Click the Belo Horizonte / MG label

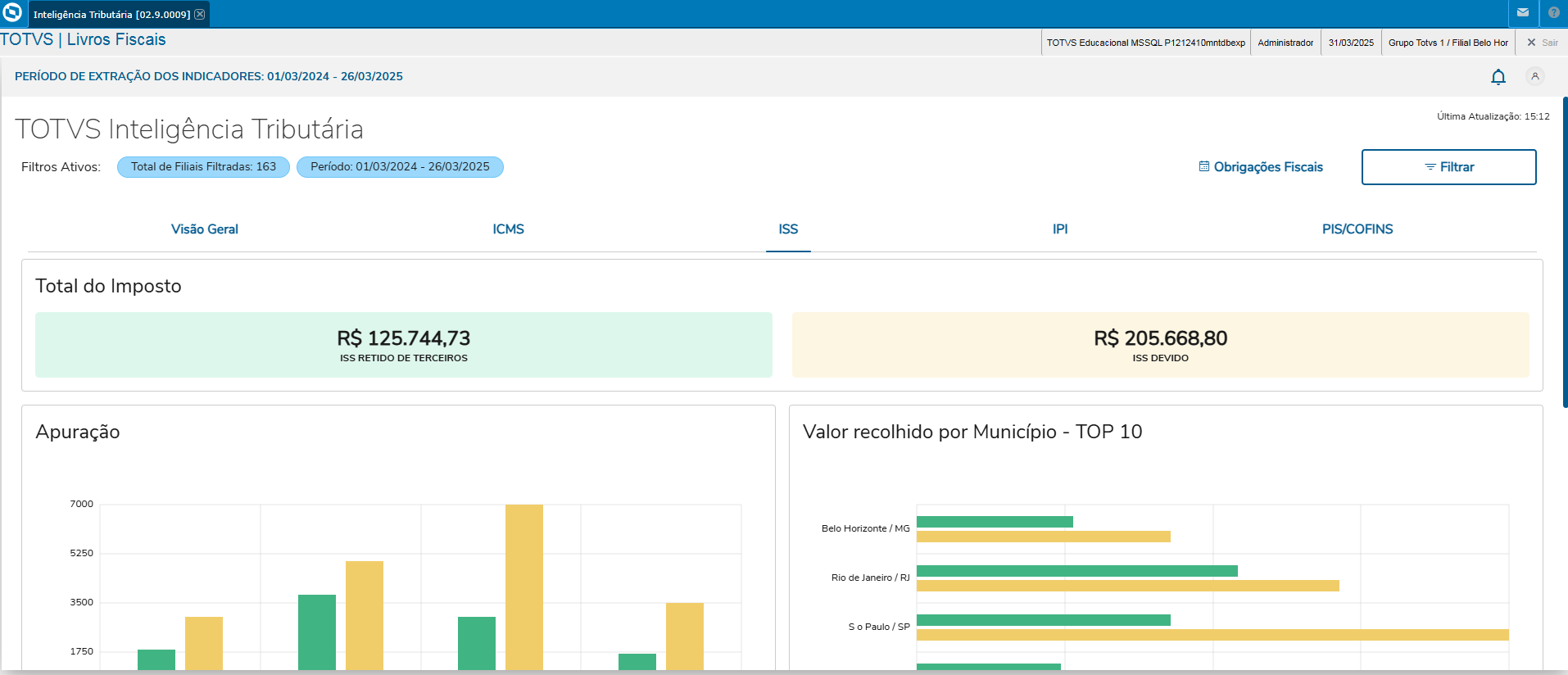pos(865,528)
